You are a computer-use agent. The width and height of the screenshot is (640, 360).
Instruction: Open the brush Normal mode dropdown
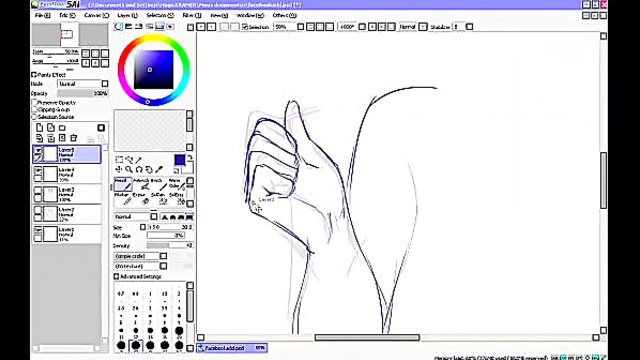(x=154, y=217)
